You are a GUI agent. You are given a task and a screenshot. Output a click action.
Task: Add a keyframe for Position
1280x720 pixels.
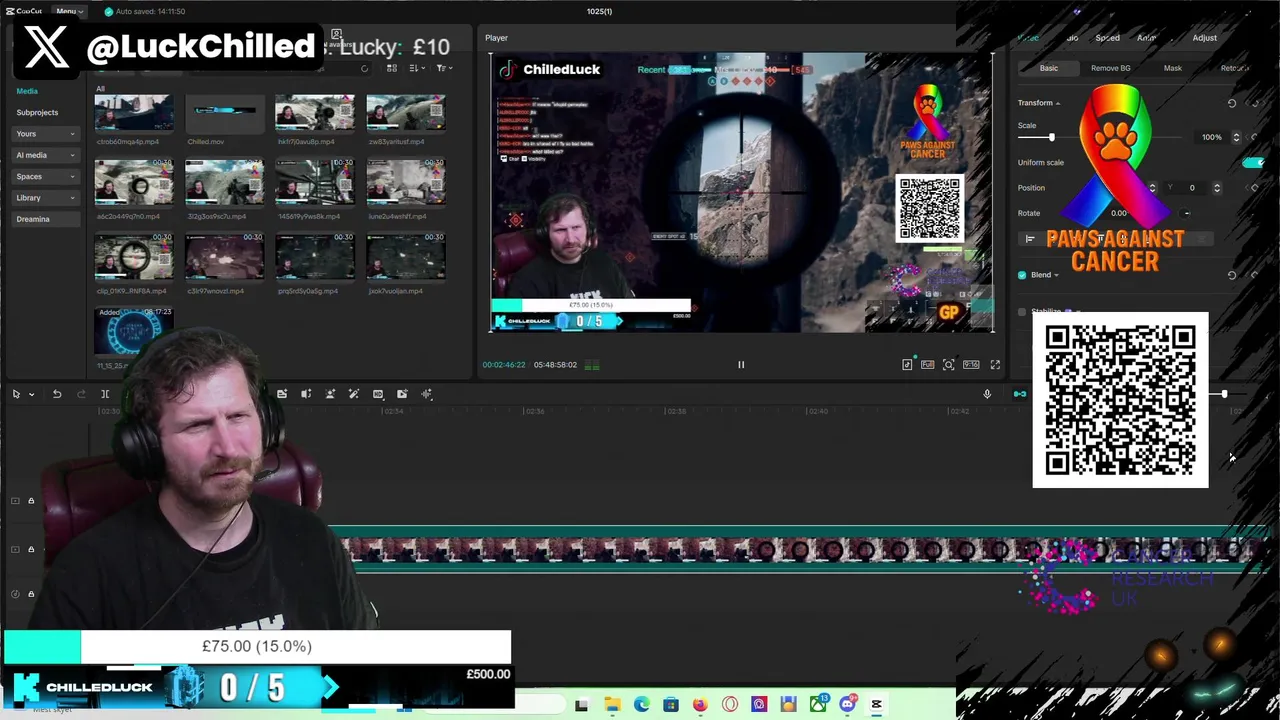tap(1254, 188)
